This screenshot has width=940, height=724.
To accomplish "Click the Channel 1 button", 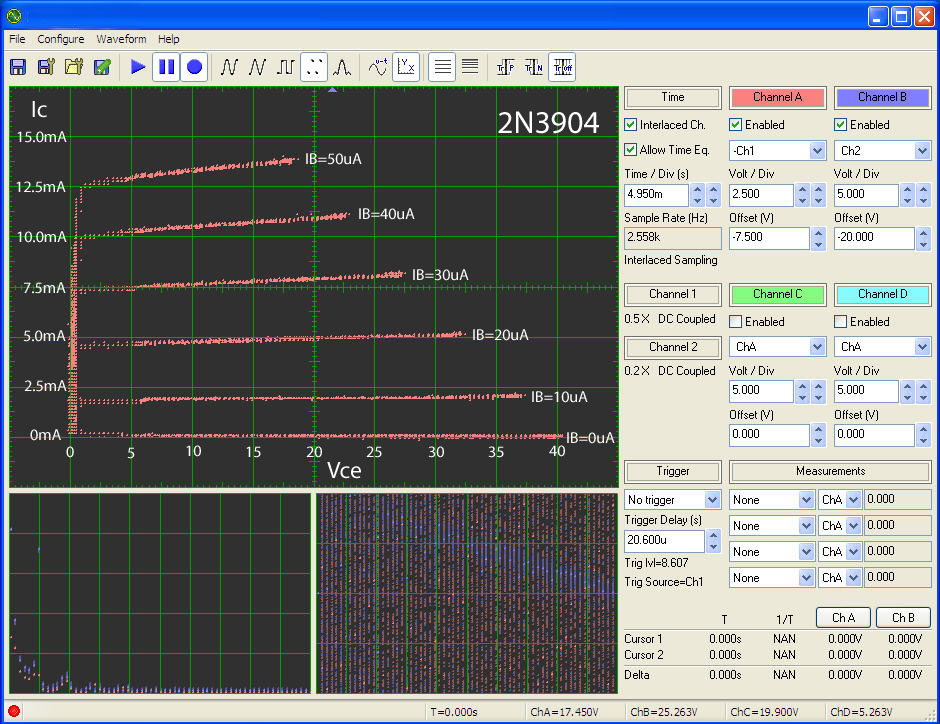I will pyautogui.click(x=672, y=294).
